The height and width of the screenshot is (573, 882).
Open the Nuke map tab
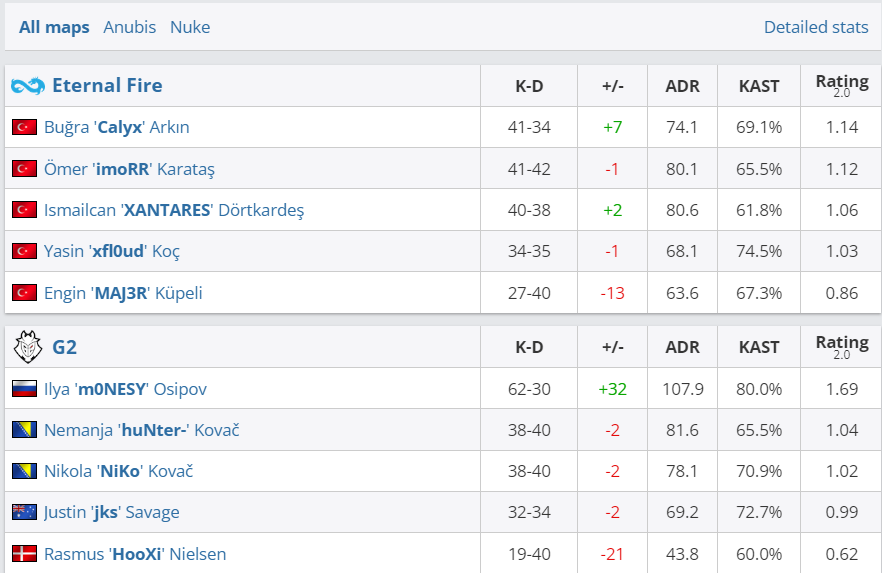190,27
